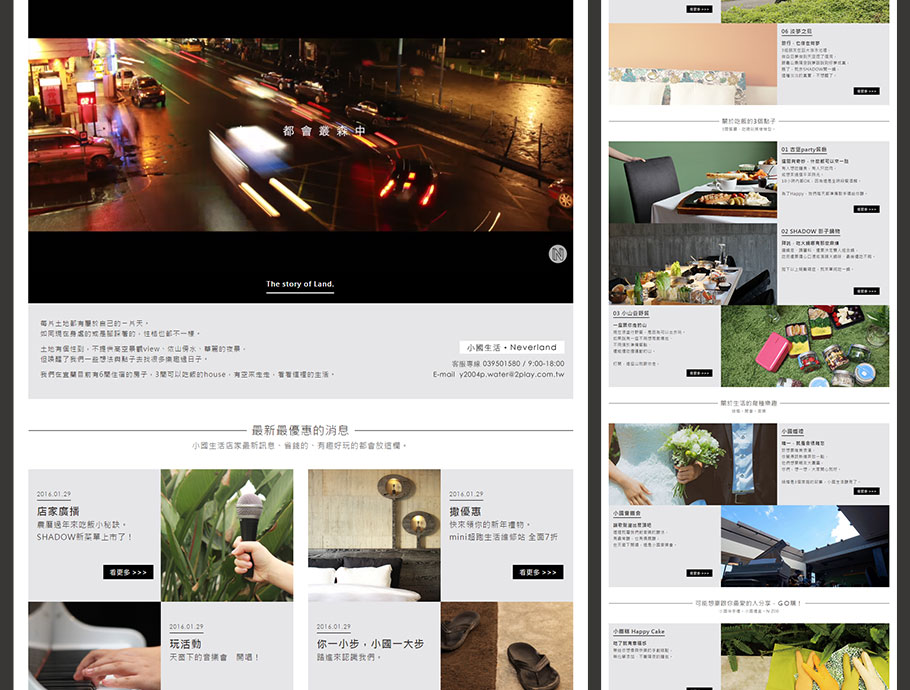Click '看更多' in the 小國音樂會 card
The image size is (910, 690).
699,573
